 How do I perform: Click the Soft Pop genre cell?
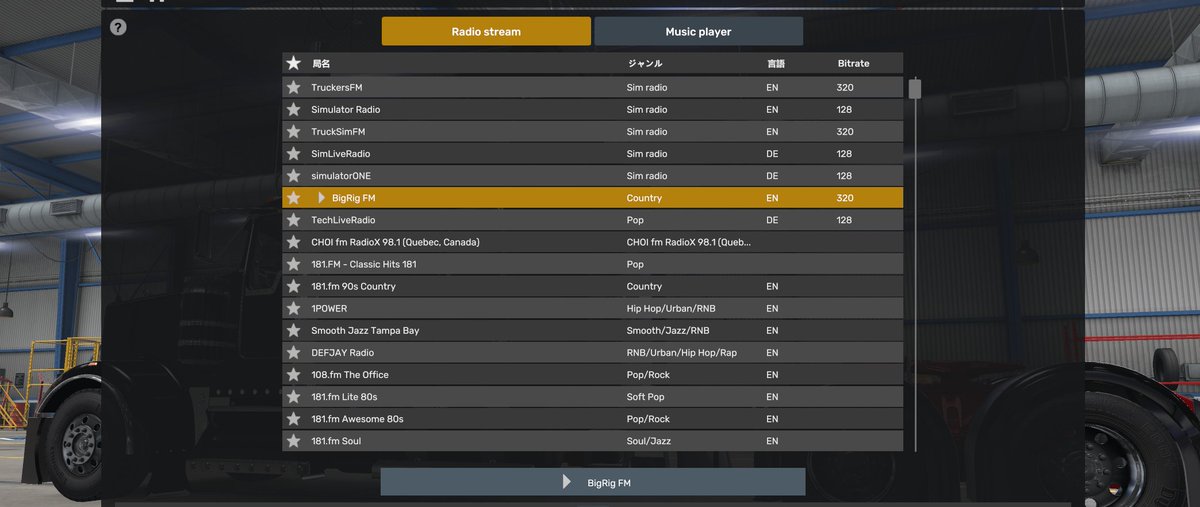645,397
